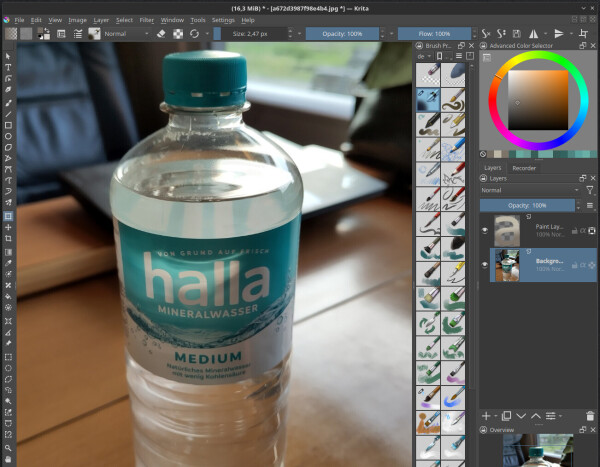Move the layer up in stack
The image size is (600, 467).
535,416
